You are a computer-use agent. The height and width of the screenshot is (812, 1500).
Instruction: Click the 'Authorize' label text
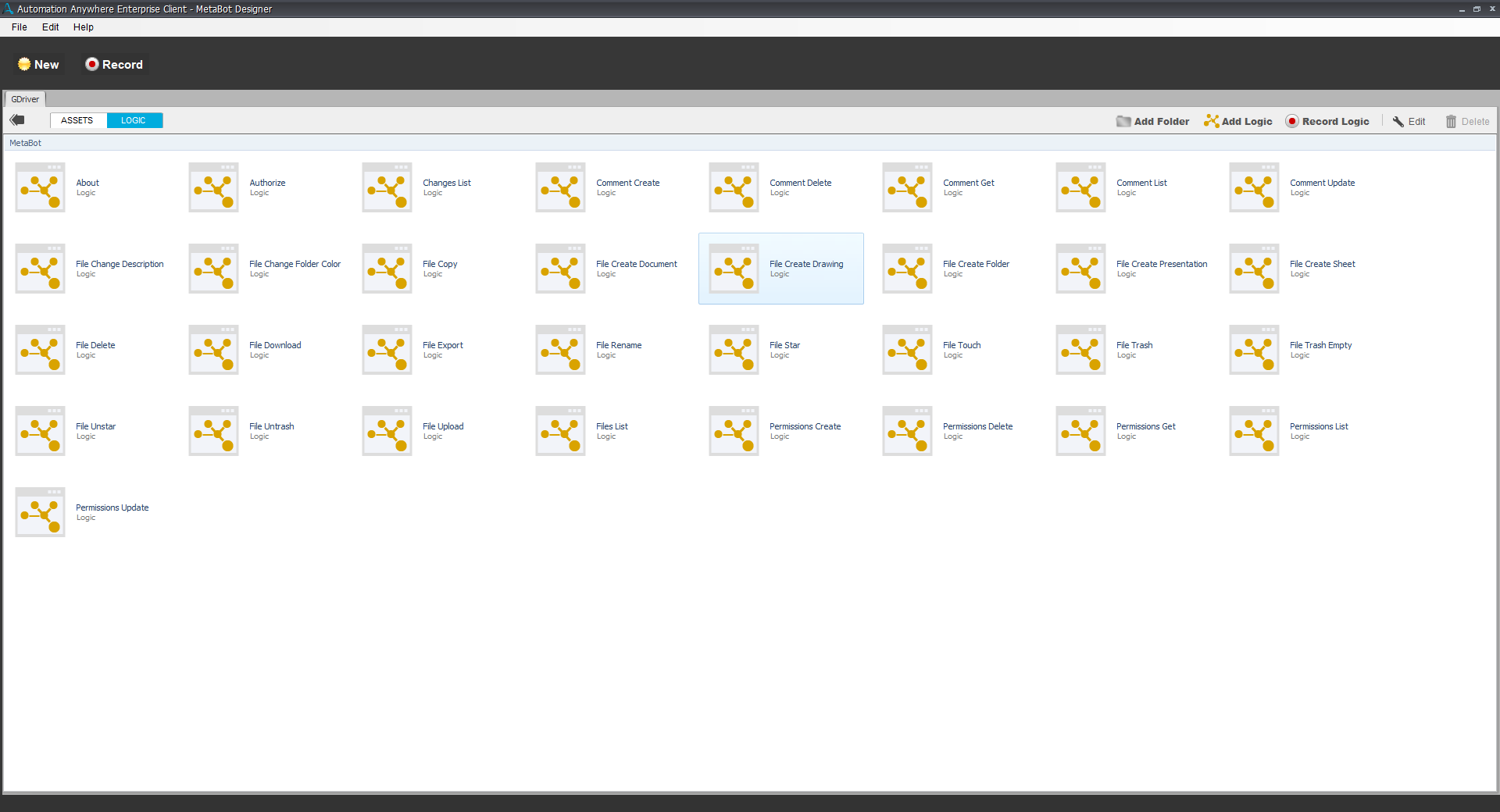(x=267, y=183)
